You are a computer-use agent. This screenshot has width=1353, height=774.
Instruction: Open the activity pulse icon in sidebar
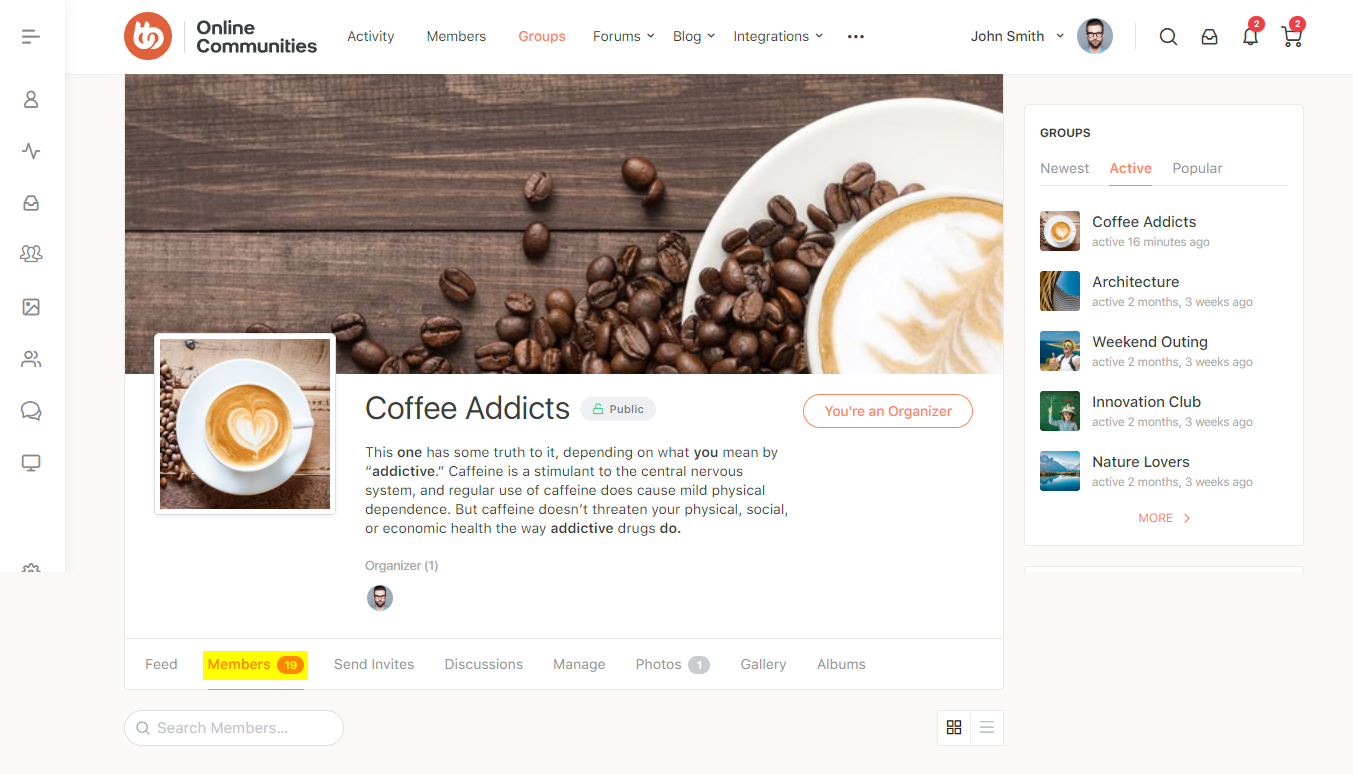click(x=31, y=151)
